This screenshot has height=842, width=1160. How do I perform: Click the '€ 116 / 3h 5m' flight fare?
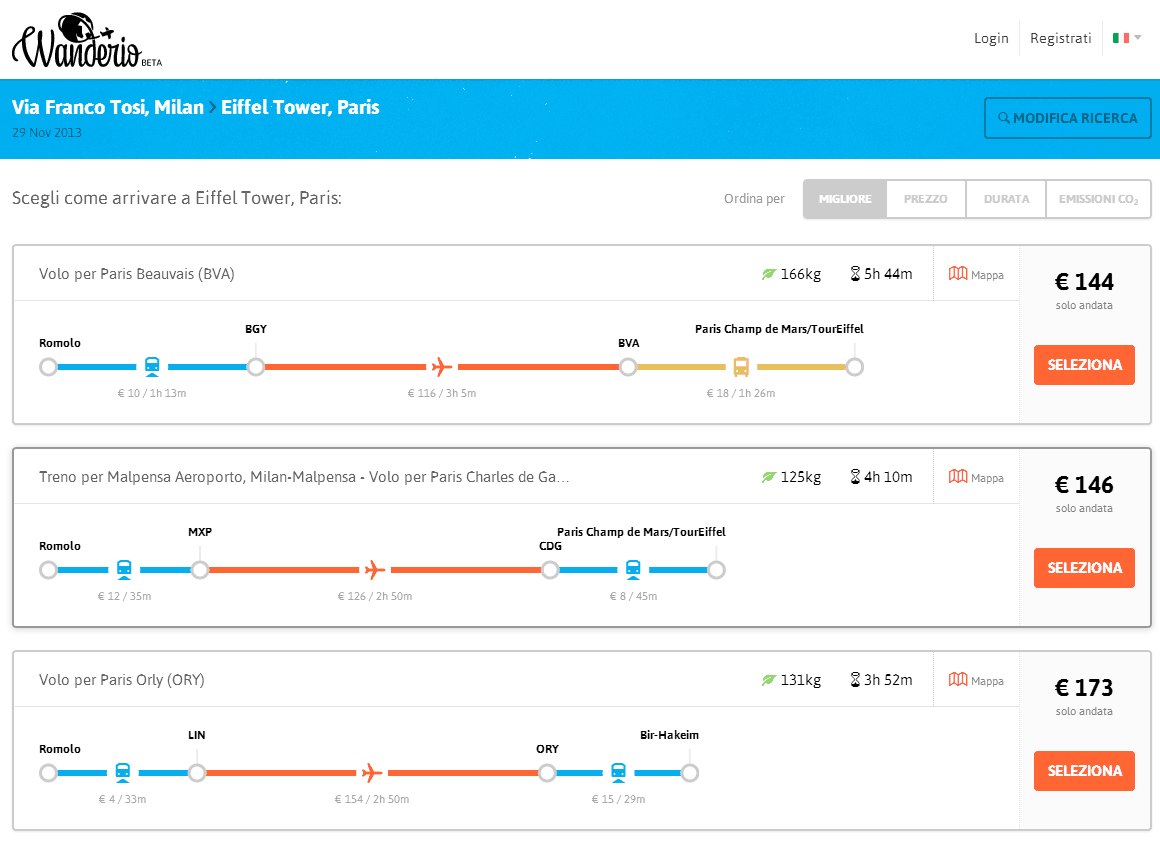[x=442, y=394]
